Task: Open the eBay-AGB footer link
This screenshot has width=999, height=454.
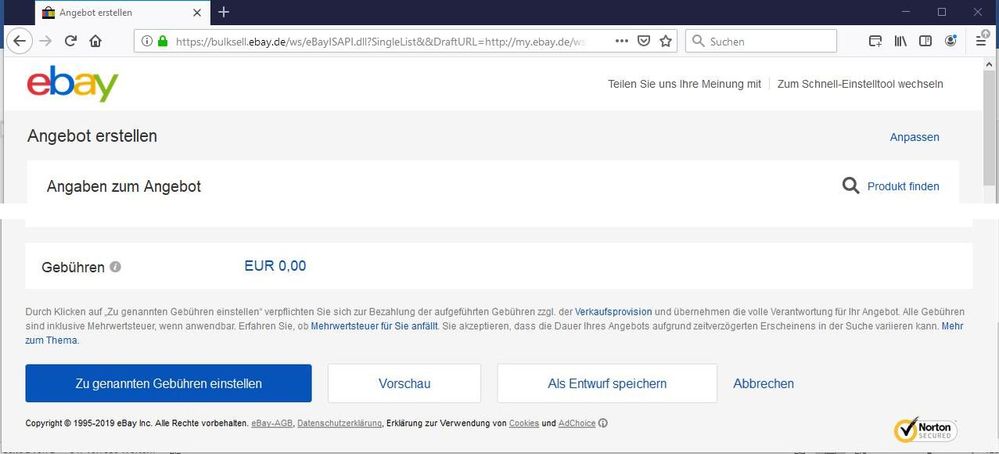Action: coord(272,423)
